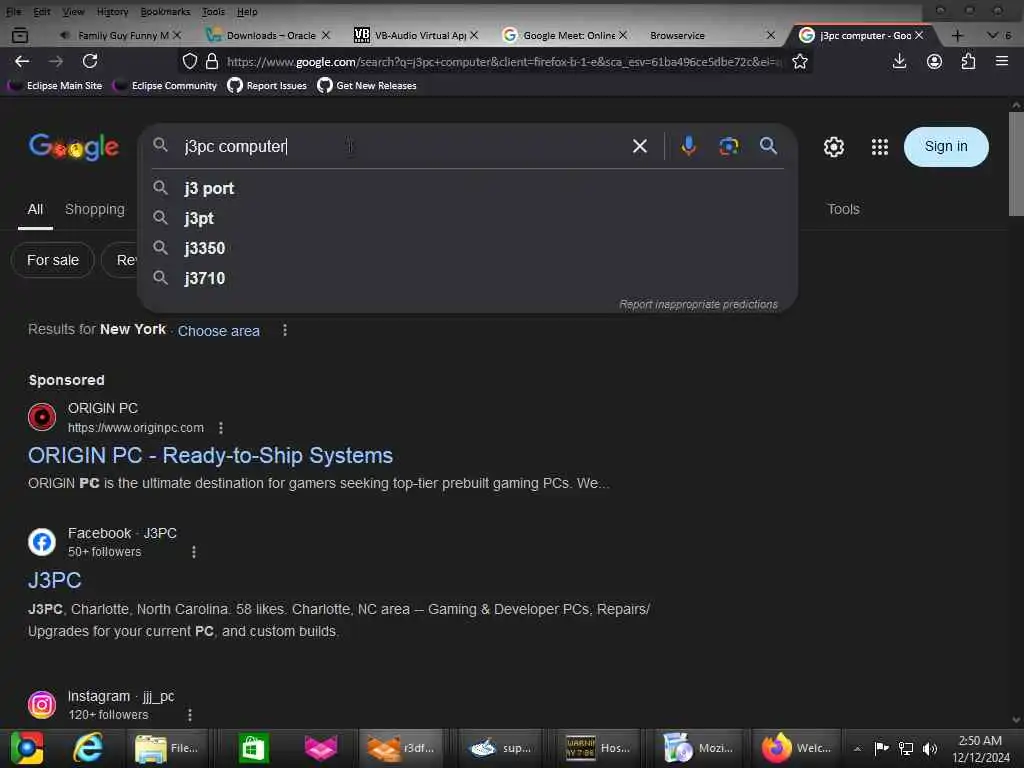Open the Help menu
The width and height of the screenshot is (1024, 768).
click(x=247, y=12)
